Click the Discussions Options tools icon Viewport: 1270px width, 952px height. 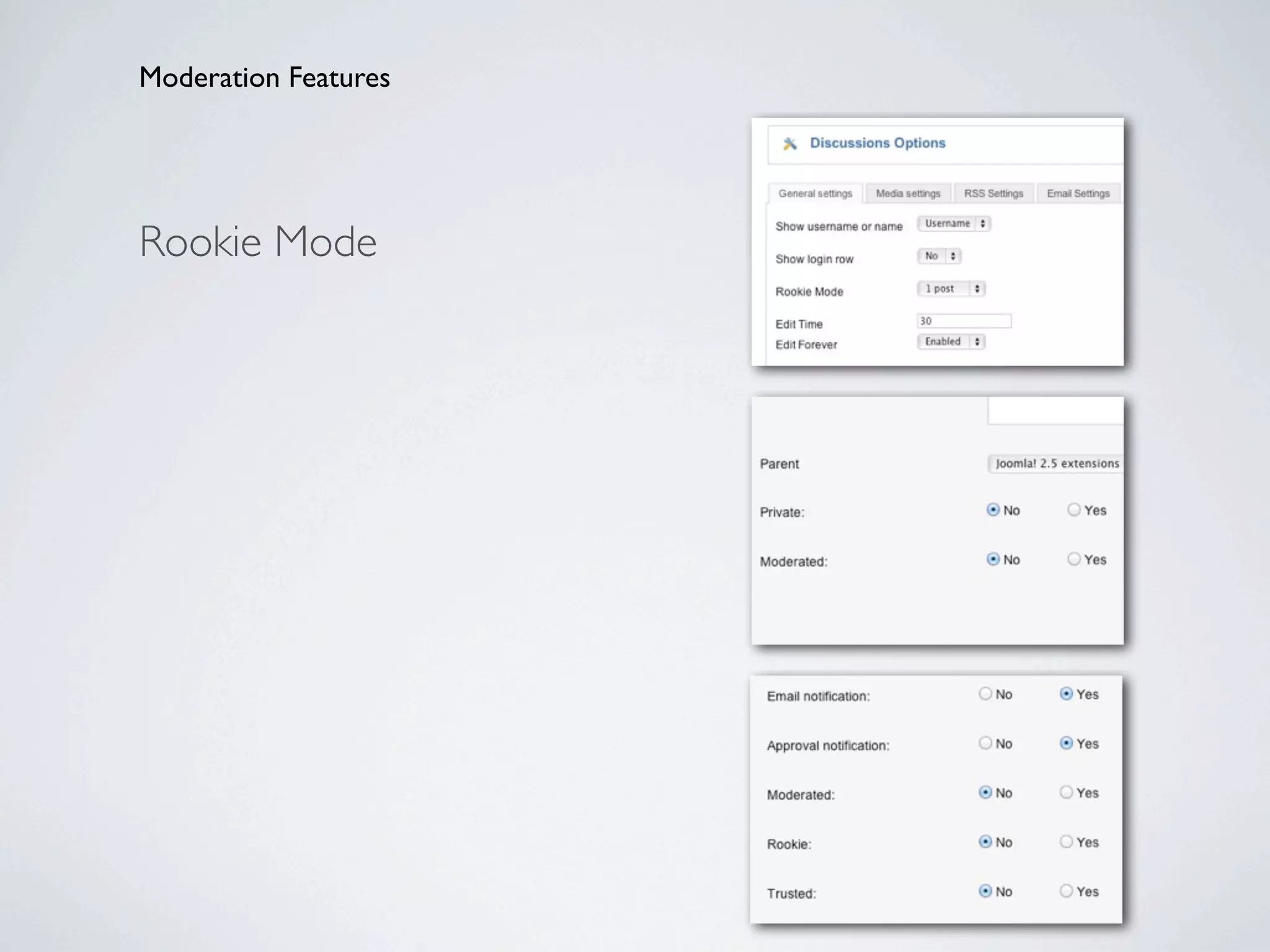(x=789, y=144)
